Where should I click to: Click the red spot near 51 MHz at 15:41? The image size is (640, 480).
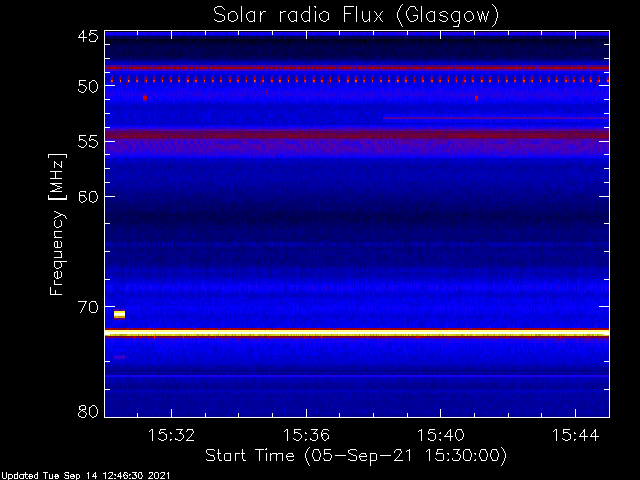click(x=476, y=98)
